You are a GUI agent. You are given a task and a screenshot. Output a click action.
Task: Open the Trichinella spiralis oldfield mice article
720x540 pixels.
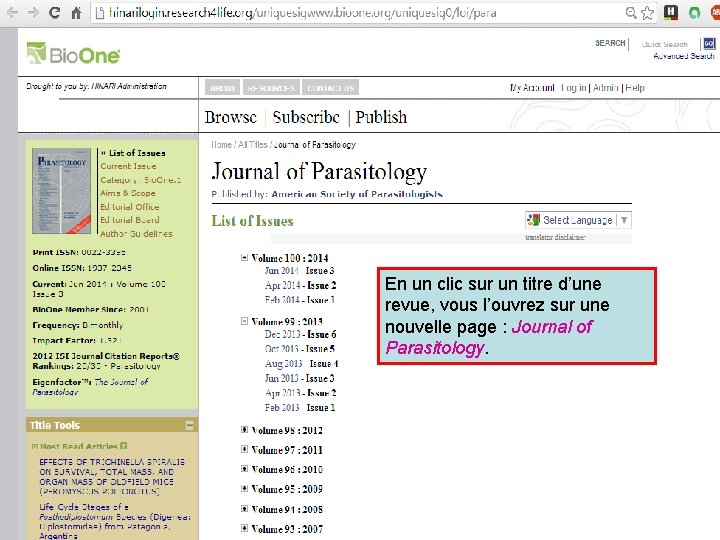pyautogui.click(x=112, y=477)
